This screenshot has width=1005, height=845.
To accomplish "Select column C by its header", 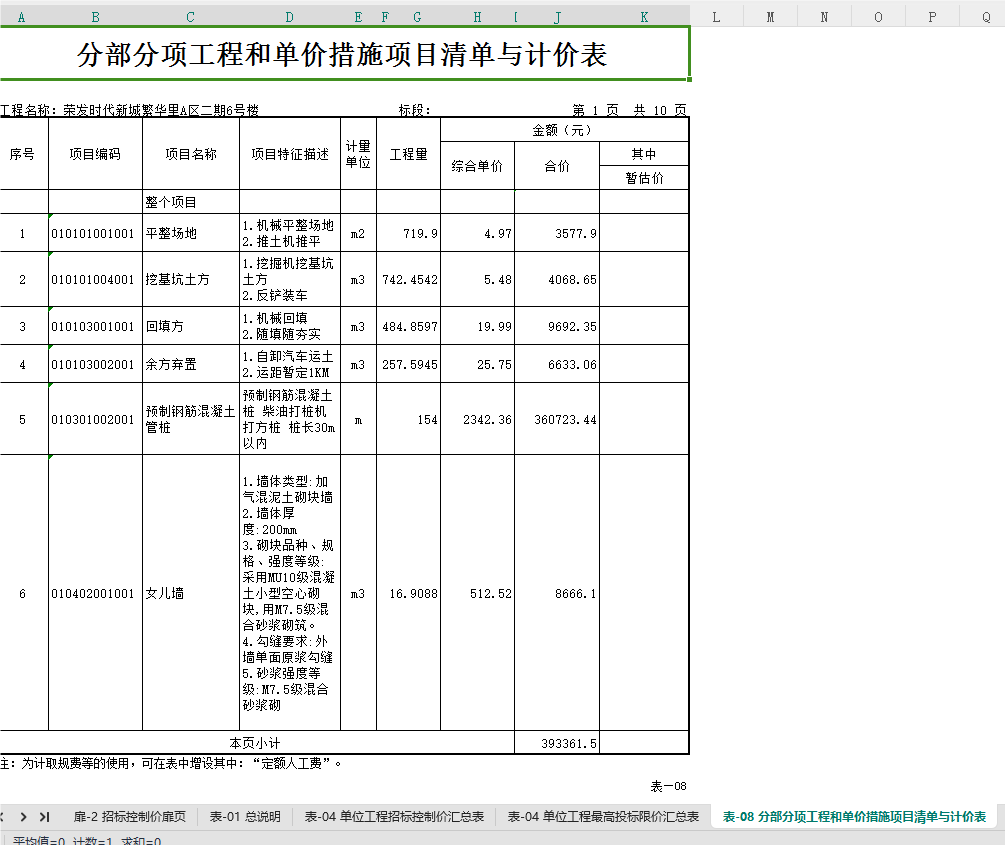I will 190,17.
